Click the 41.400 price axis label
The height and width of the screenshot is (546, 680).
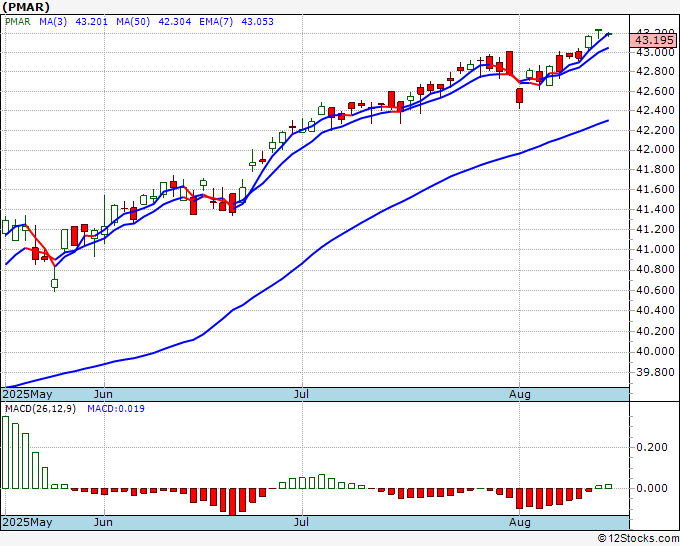click(x=655, y=209)
